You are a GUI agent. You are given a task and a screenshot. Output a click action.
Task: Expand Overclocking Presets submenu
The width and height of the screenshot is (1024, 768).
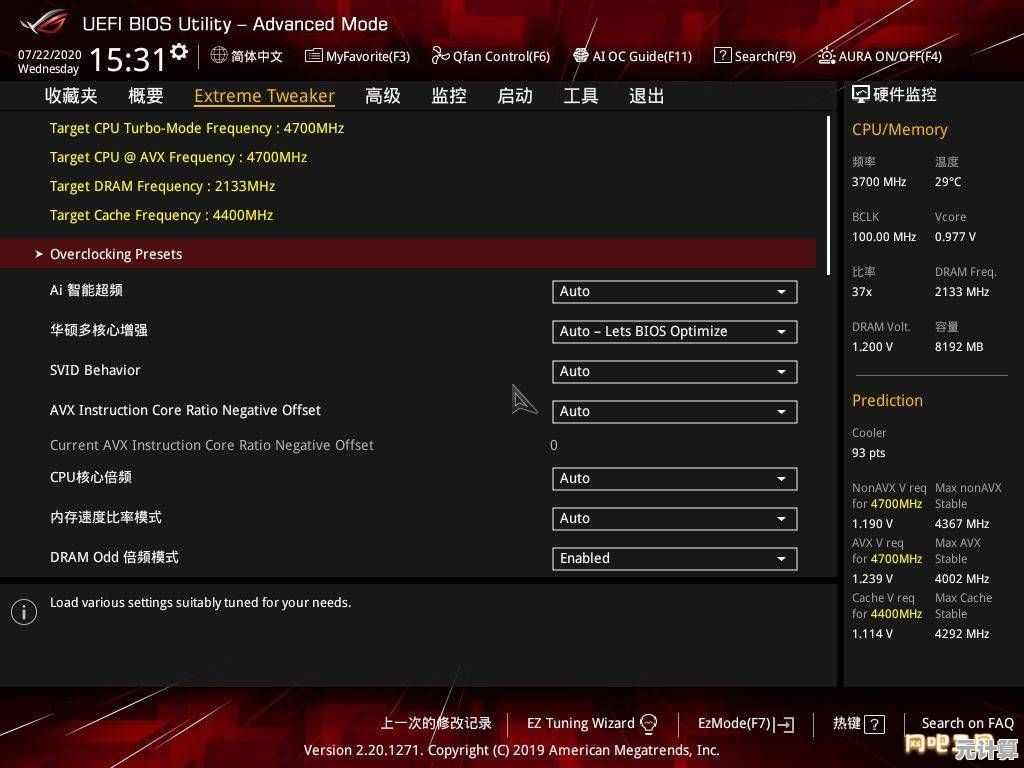(116, 254)
